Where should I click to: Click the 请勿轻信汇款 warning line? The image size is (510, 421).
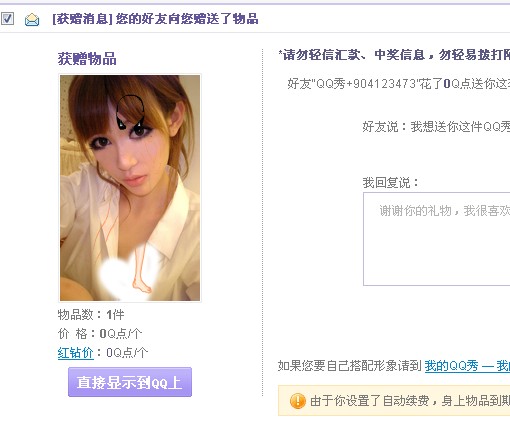[394, 55]
